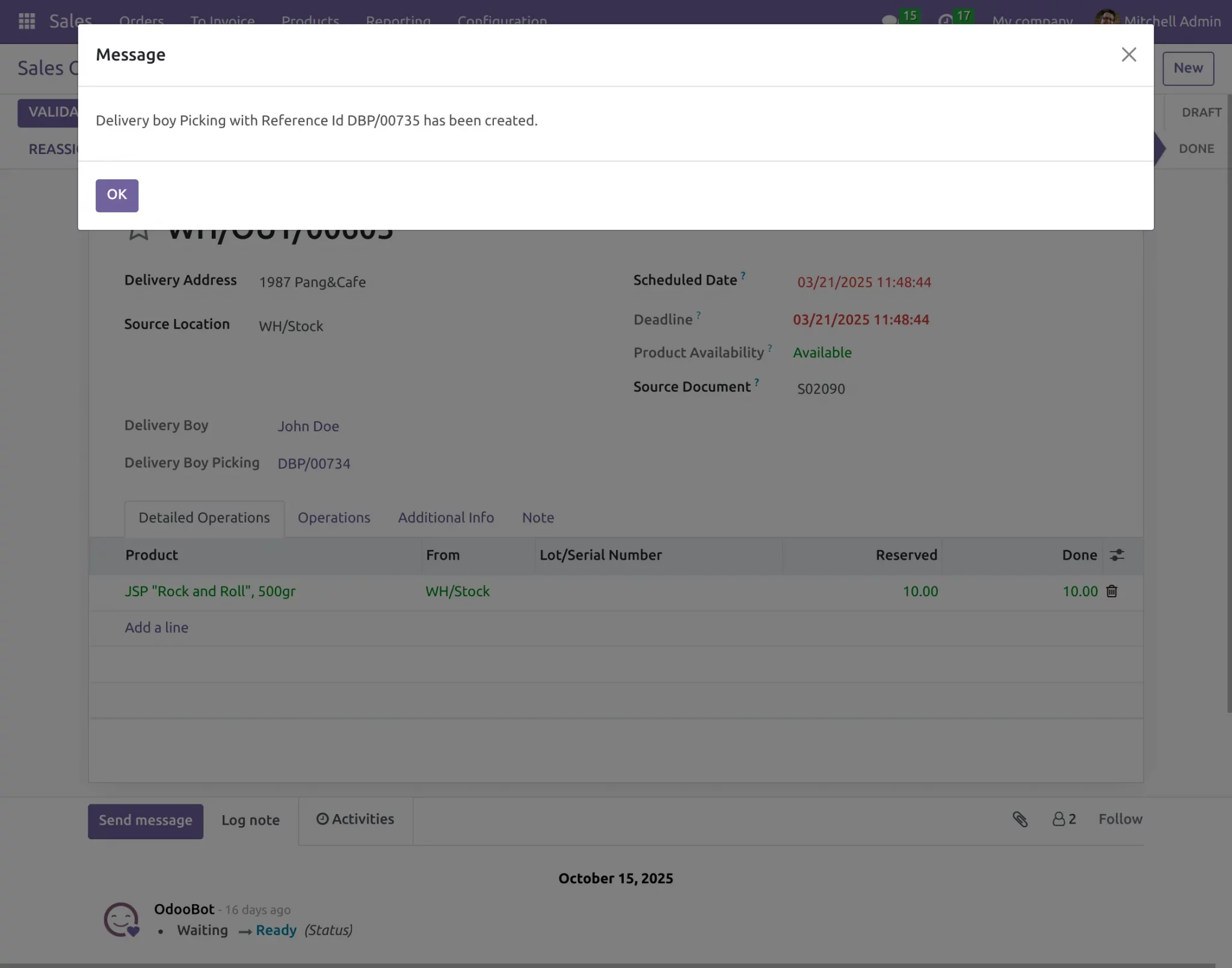This screenshot has width=1232, height=968.
Task: Click OK in the Message dialog
Action: click(x=117, y=195)
